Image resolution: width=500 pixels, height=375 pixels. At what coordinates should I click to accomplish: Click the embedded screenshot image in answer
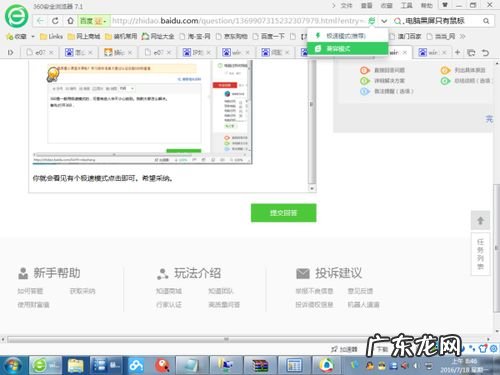[x=143, y=112]
